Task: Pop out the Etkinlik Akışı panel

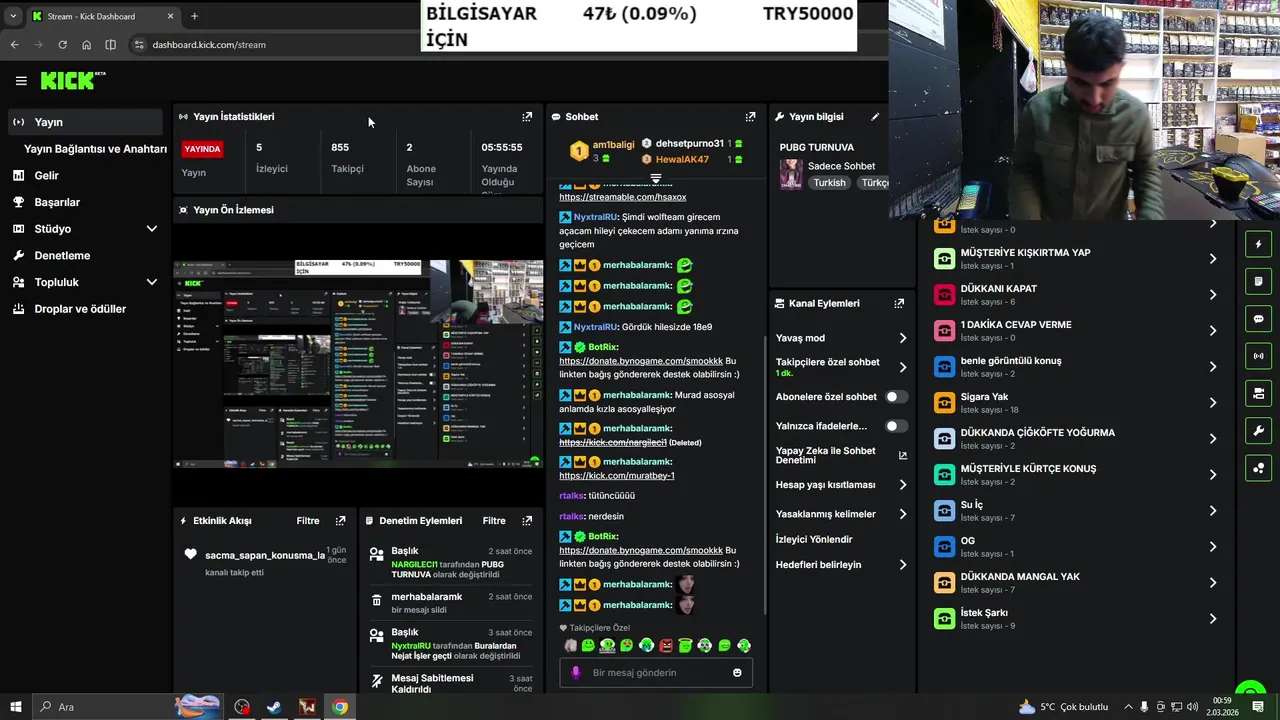Action: [341, 521]
